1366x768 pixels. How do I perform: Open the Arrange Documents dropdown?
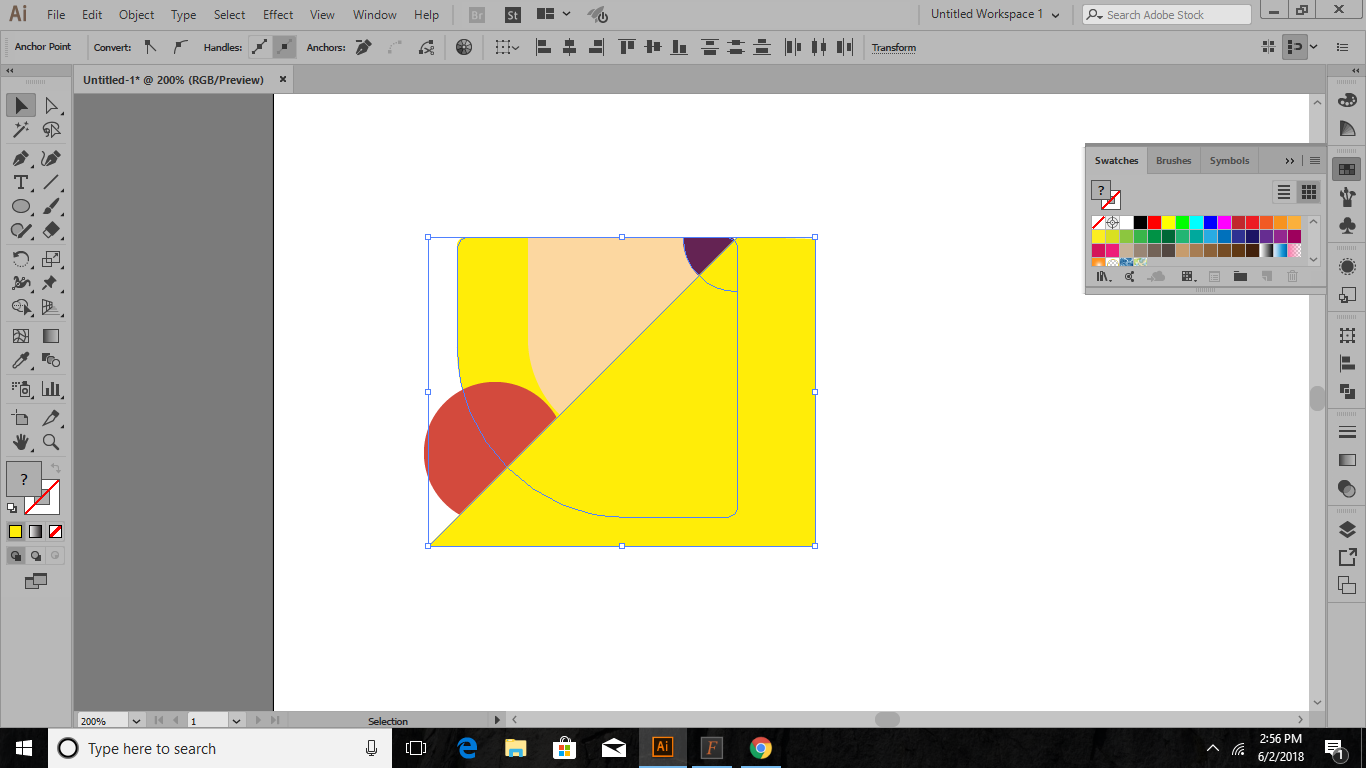553,15
